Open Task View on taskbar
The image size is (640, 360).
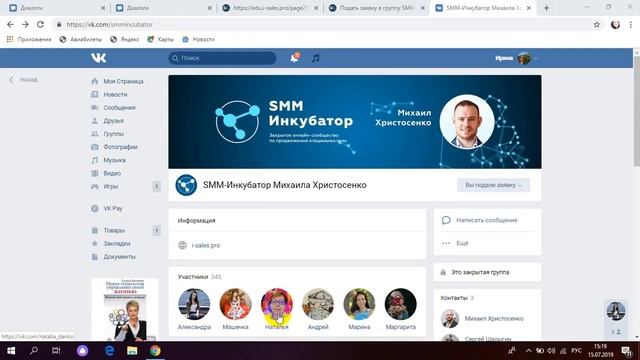click(x=56, y=351)
